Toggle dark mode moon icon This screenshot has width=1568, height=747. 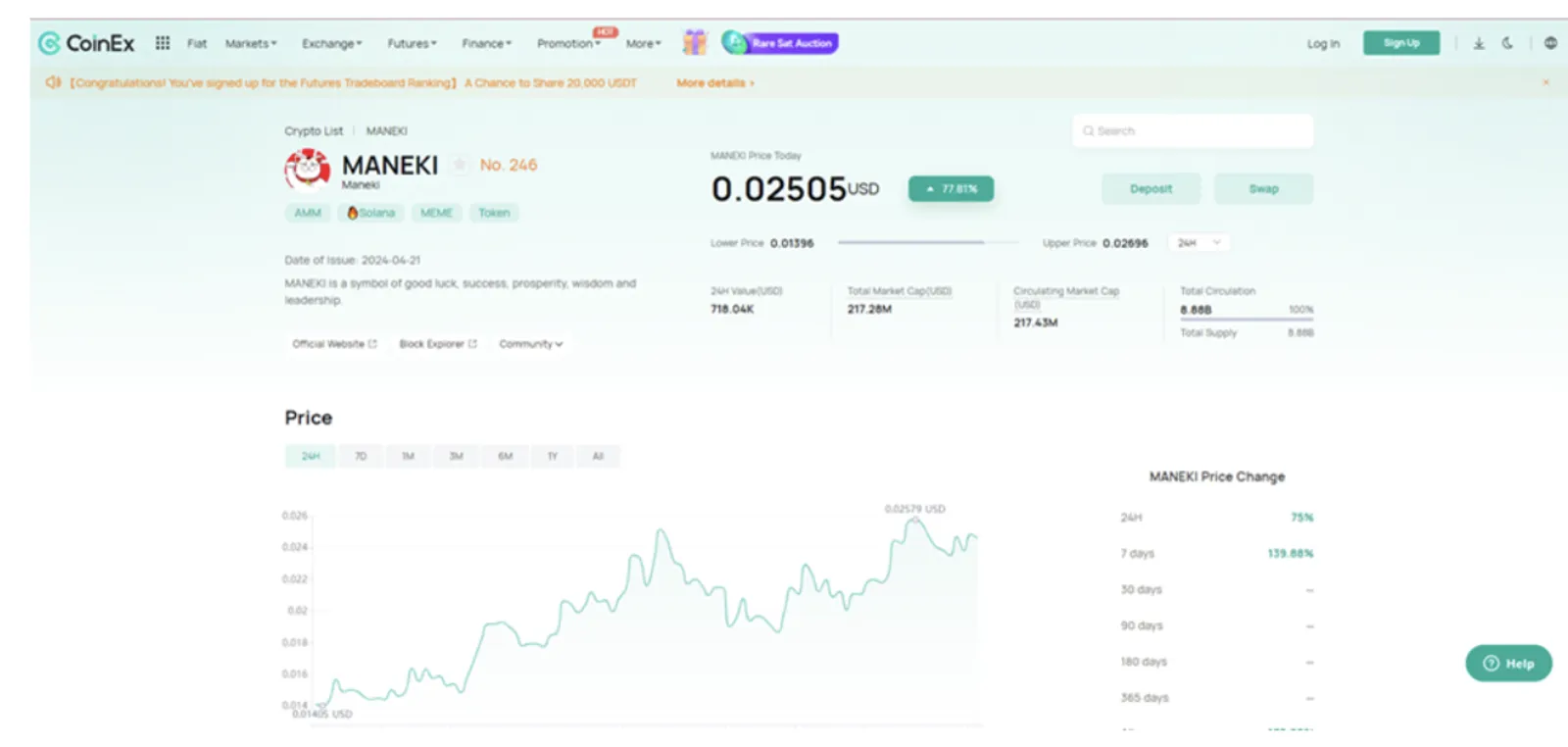pyautogui.click(x=1507, y=43)
